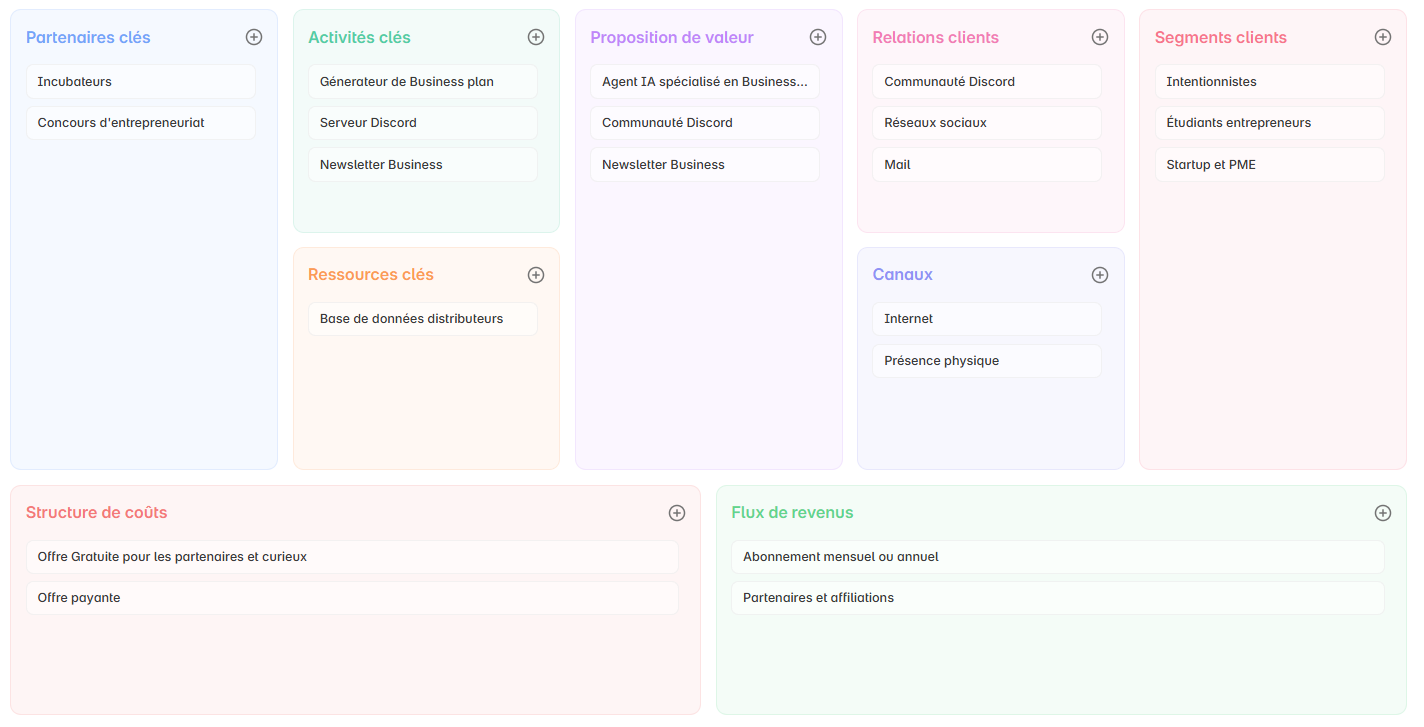The image size is (1424, 727).
Task: Click the Activités clés heading
Action: 359,38
